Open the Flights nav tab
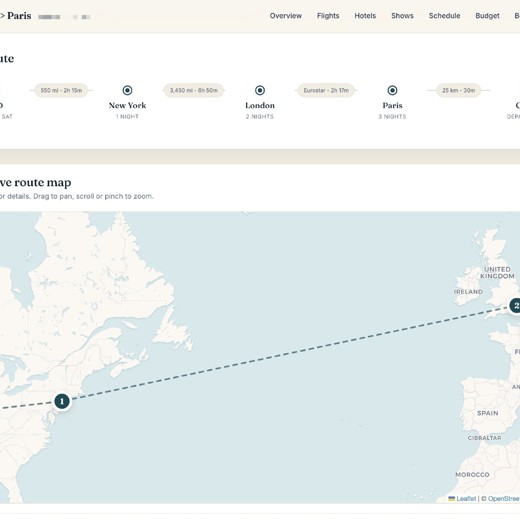The height and width of the screenshot is (520, 520). [328, 16]
